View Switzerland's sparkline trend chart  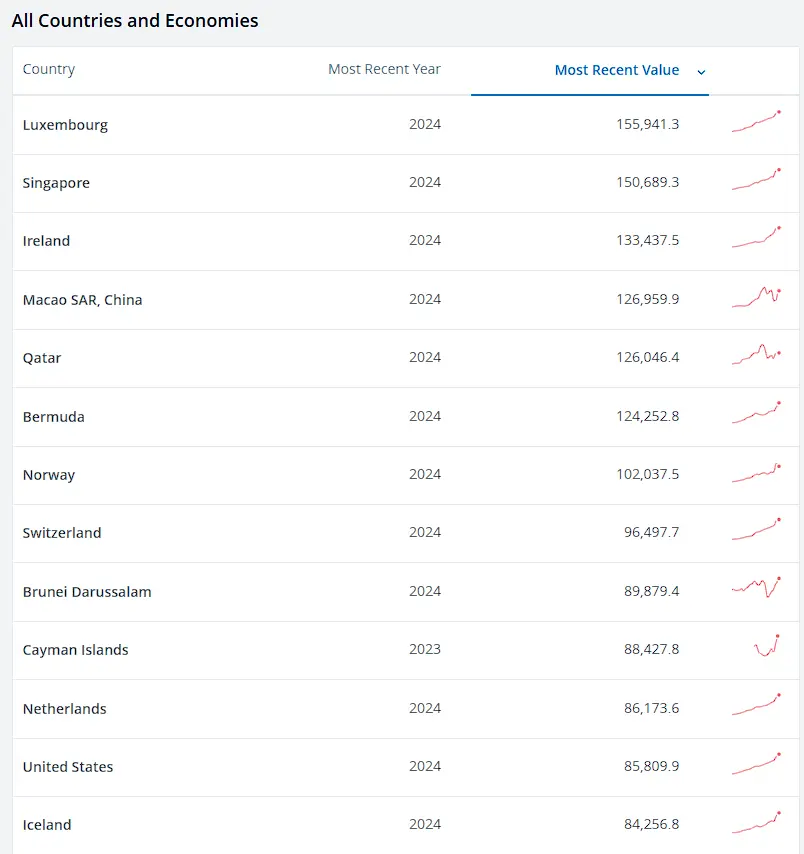[757, 529]
